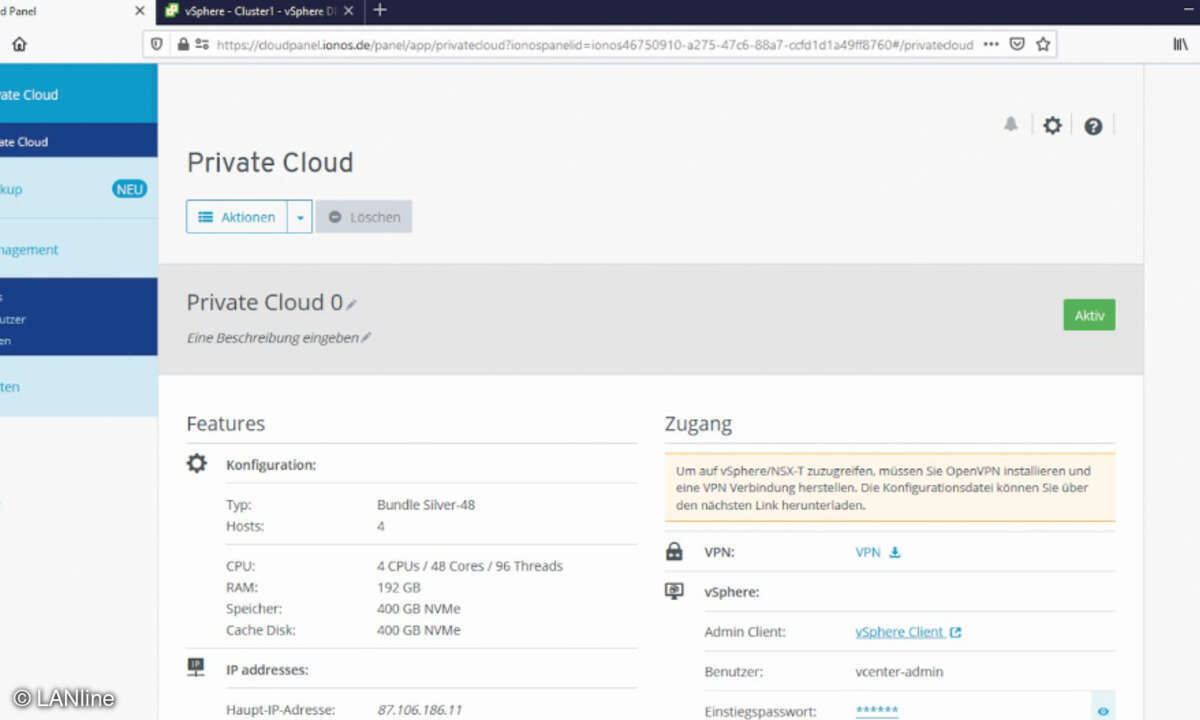Click the Features section heading
Screen dimensions: 1200x720
click(x=226, y=424)
